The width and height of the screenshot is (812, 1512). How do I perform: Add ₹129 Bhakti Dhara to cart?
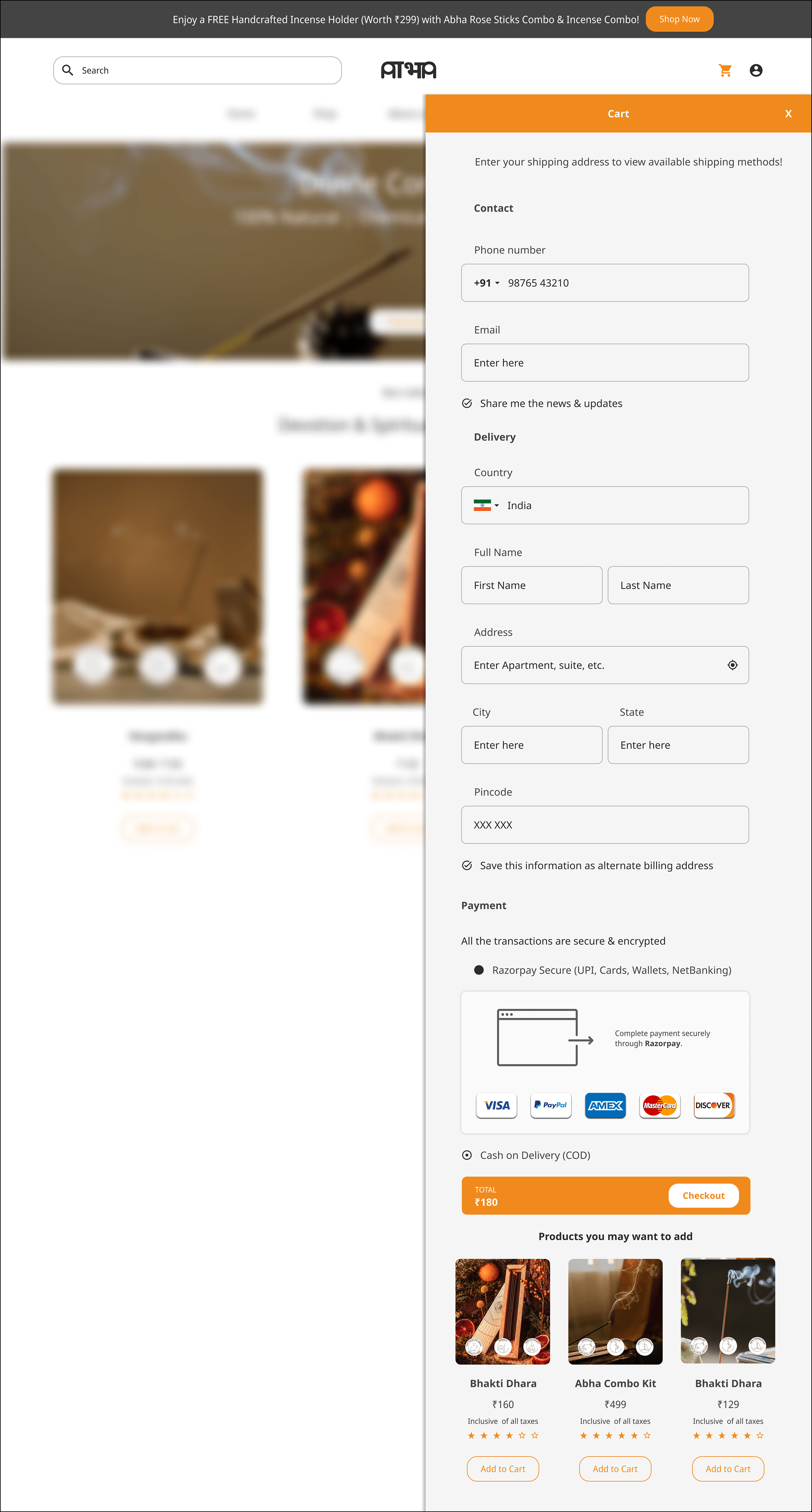click(728, 1469)
